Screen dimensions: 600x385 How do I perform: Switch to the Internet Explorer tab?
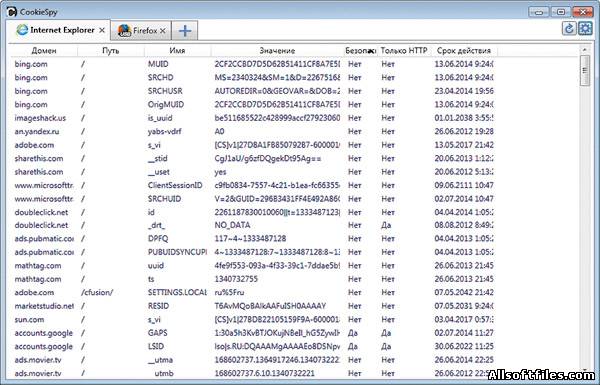click(59, 30)
